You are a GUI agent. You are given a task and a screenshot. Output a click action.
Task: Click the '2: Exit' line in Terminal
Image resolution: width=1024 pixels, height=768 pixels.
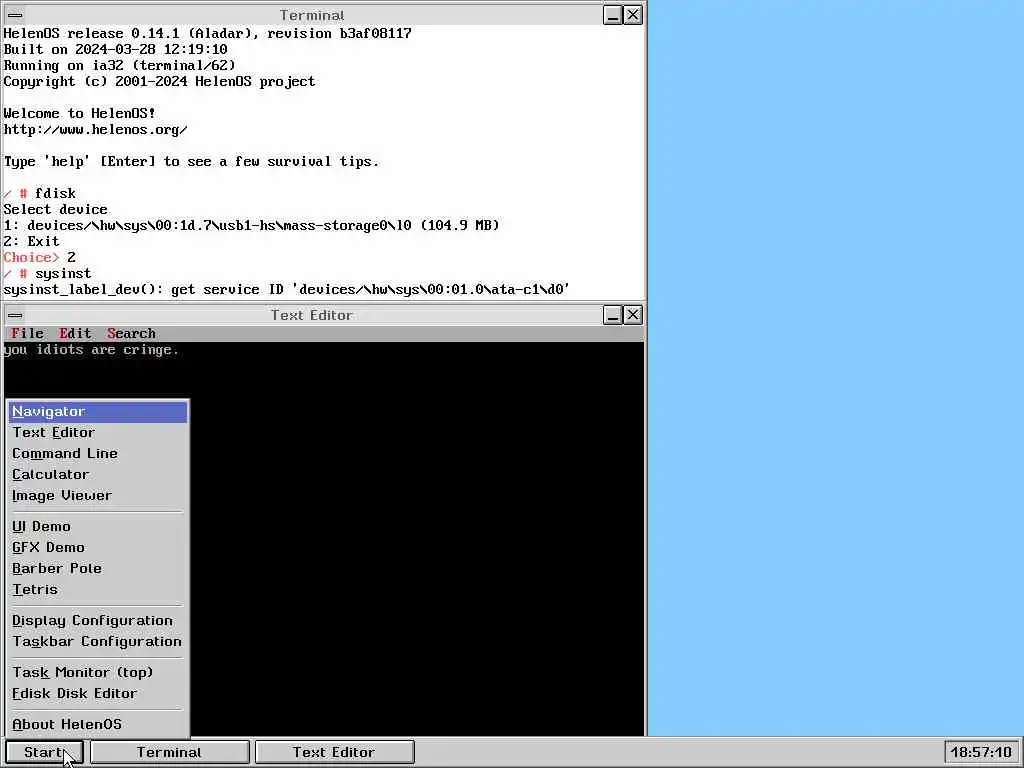[31, 242]
